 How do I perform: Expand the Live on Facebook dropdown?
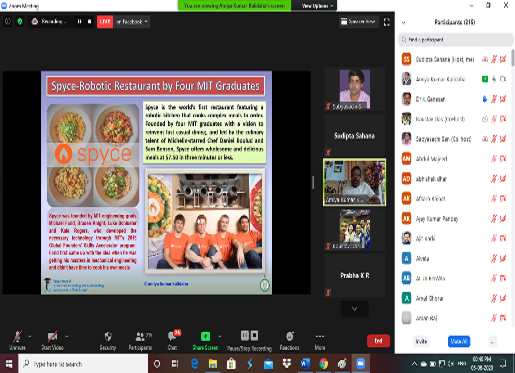tap(132, 22)
